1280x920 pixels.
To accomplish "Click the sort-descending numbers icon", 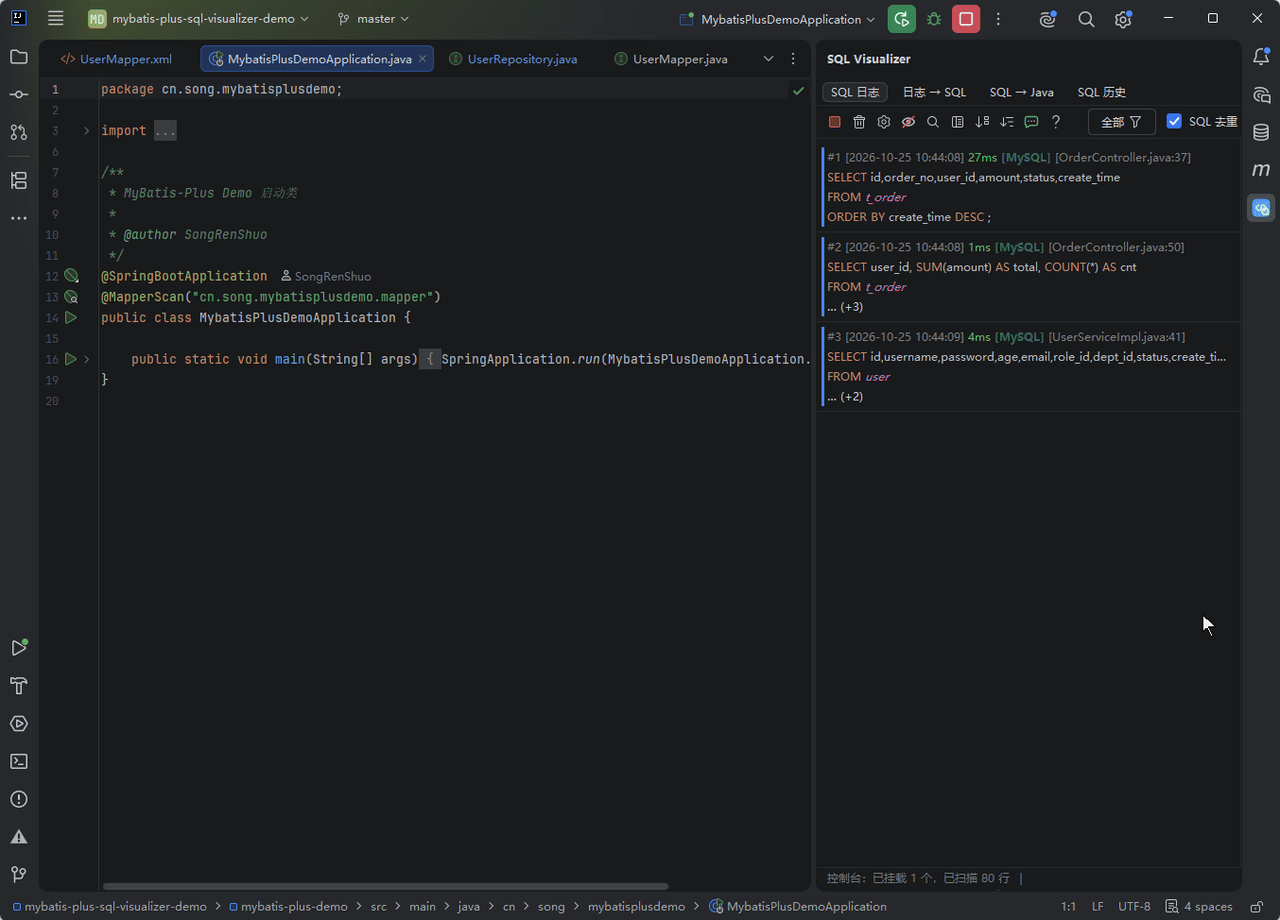I will point(982,122).
